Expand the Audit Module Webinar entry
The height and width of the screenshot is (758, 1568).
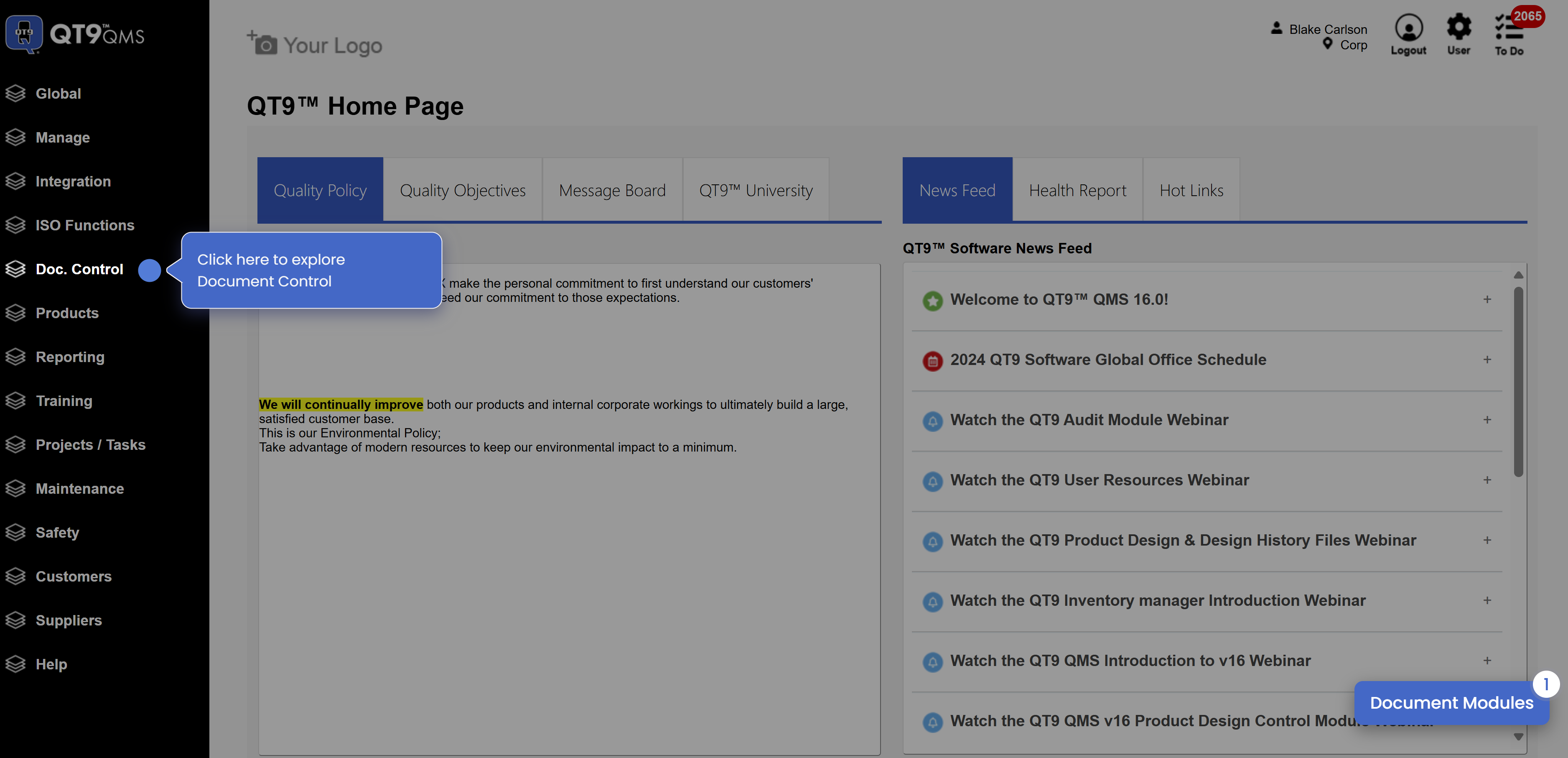tap(1487, 420)
